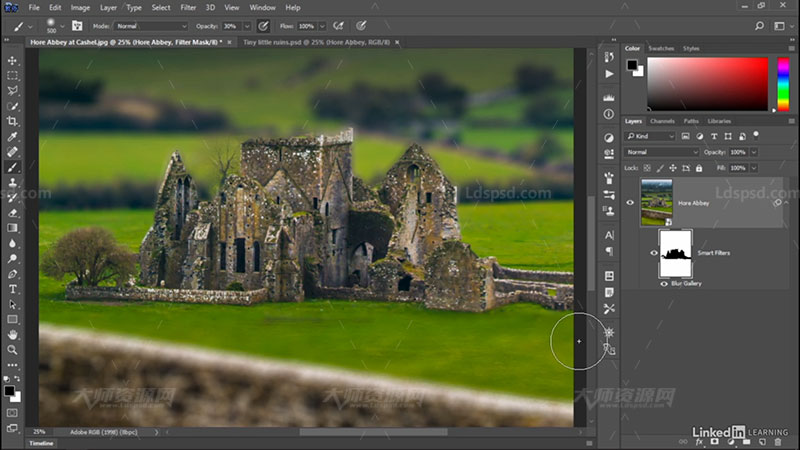This screenshot has height=450, width=800.
Task: Select the Clone Stamp tool
Action: (12, 183)
